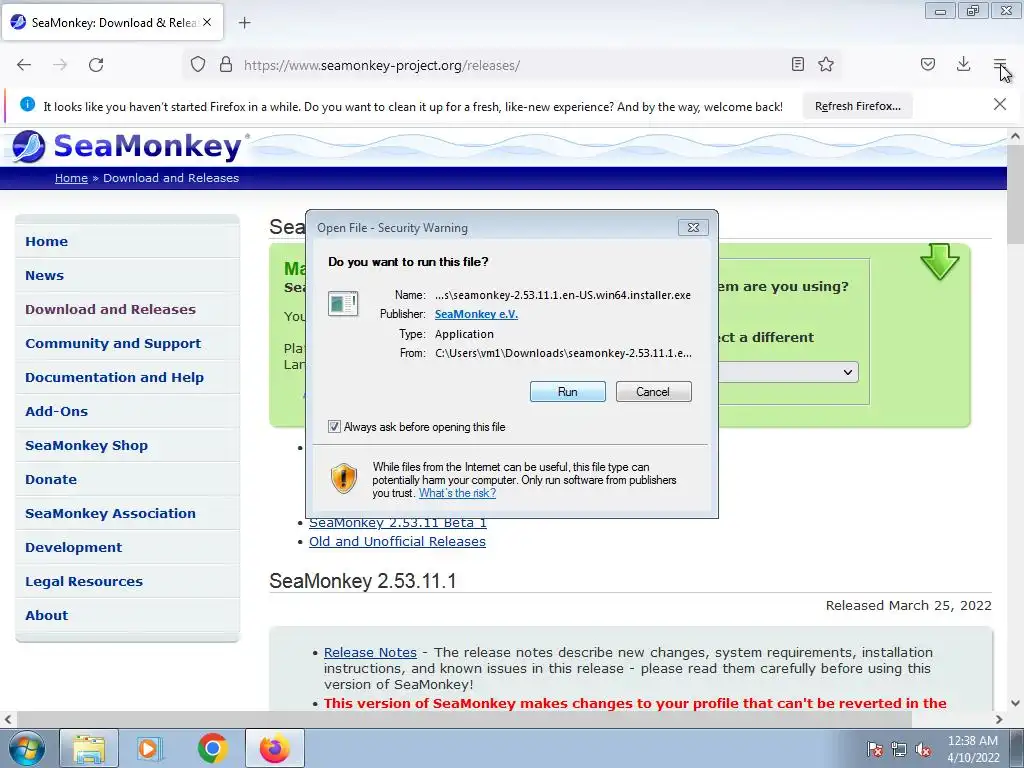Viewport: 1024px width, 768px height.
Task: Run the SeaMonkey installer
Action: coord(568,391)
